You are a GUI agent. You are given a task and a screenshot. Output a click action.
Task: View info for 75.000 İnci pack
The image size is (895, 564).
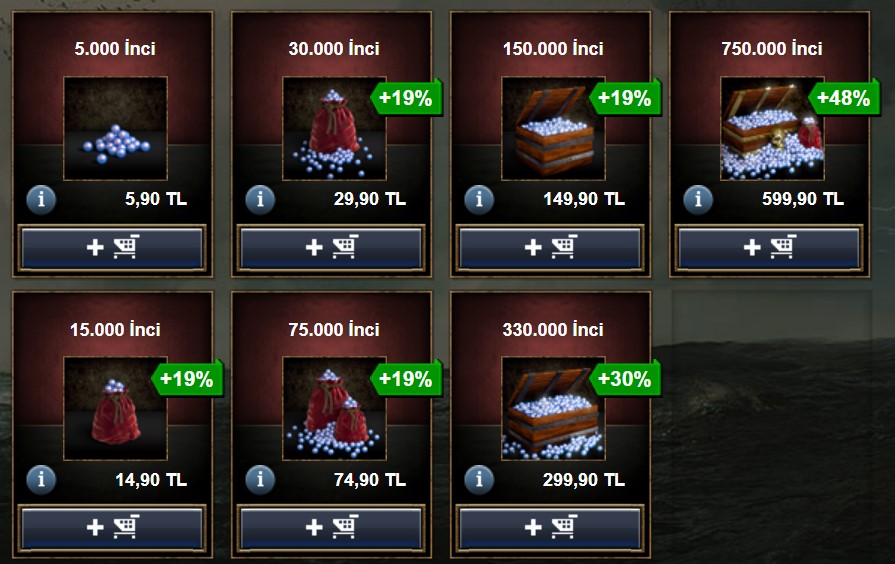point(260,480)
